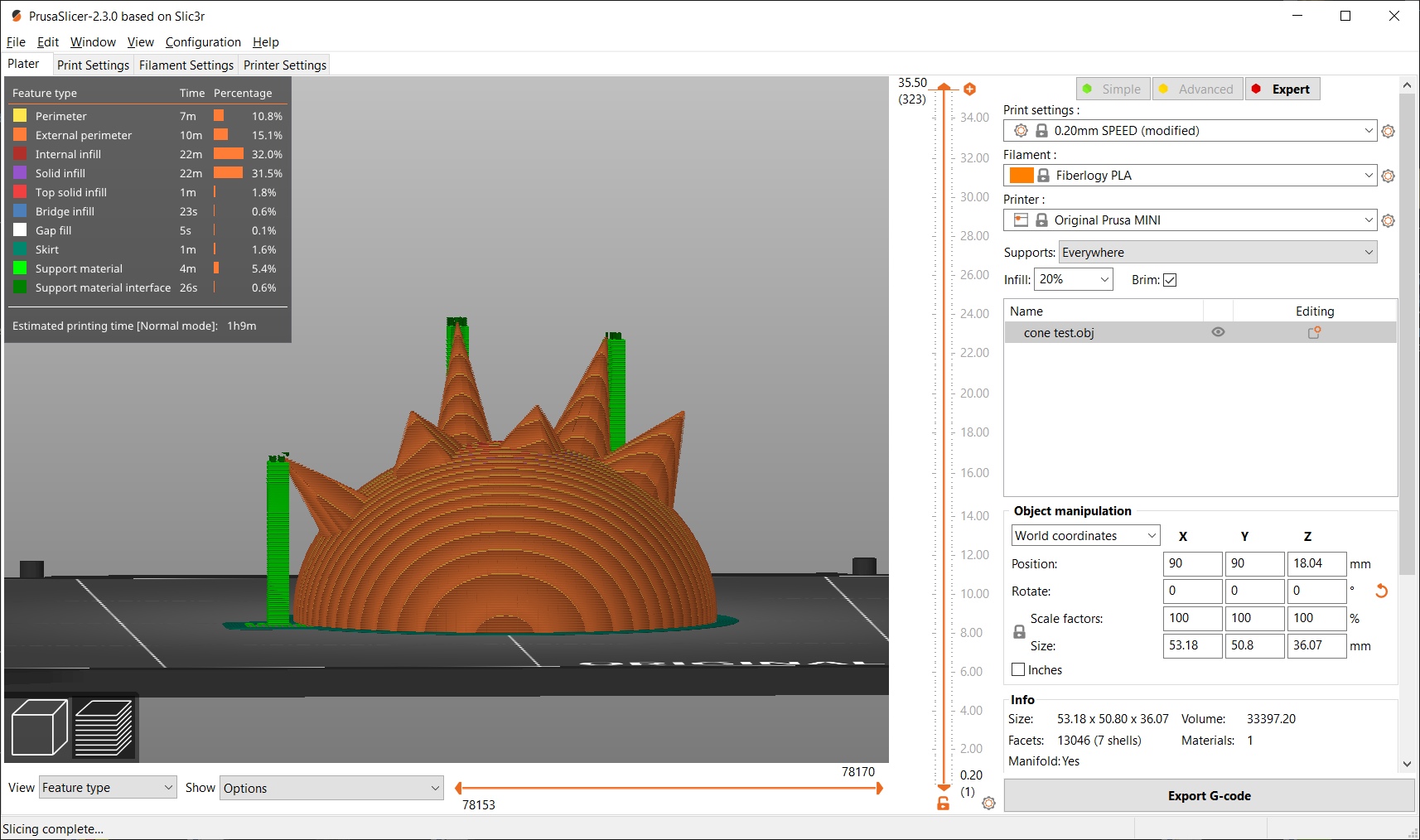Reset rotation with the orange arrow icon
This screenshot has height=840, width=1420.
(x=1381, y=591)
